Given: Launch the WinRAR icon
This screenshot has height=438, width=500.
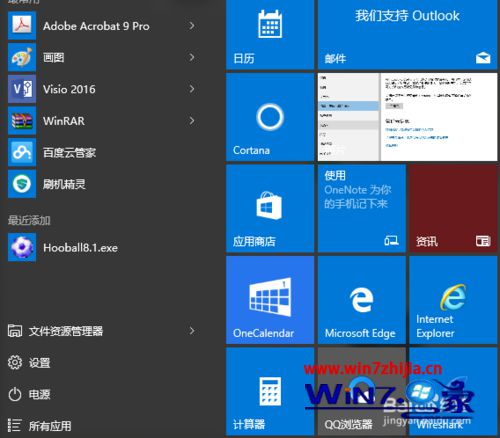Looking at the screenshot, I should click(x=22, y=121).
